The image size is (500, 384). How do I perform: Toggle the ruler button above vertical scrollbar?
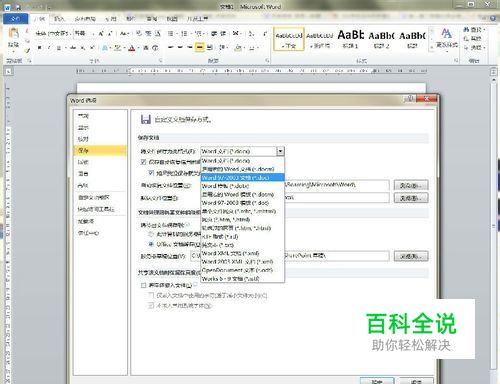(x=494, y=71)
